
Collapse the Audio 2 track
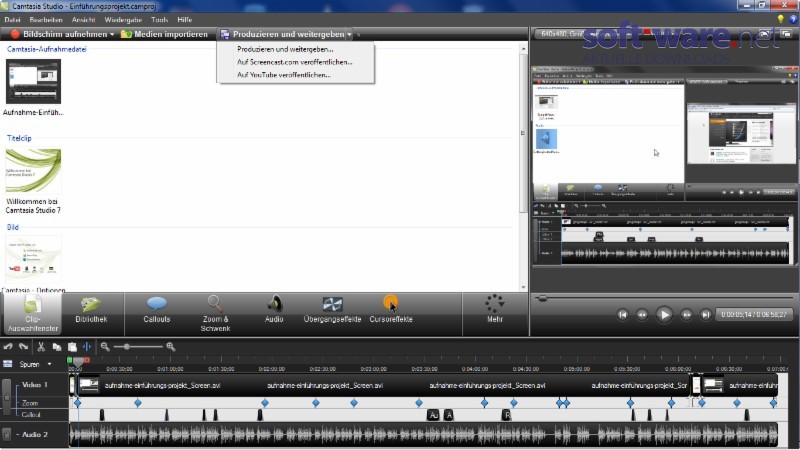(x=17, y=435)
